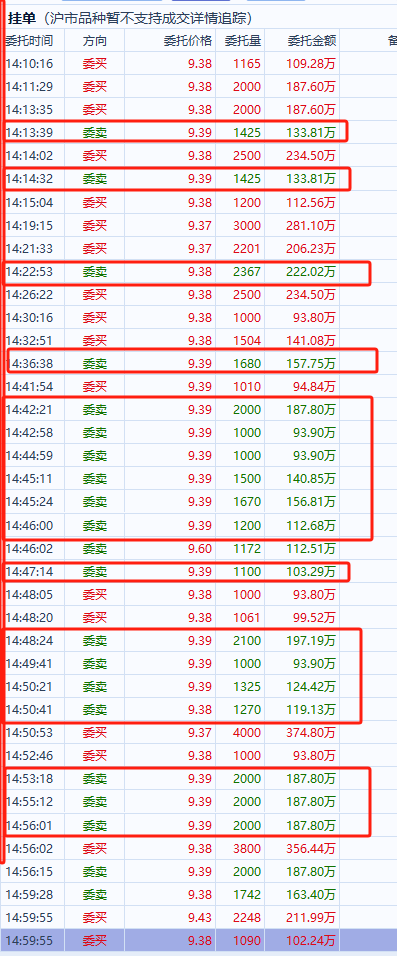
Task: Click the amount 157.75万
Action: [x=311, y=364]
